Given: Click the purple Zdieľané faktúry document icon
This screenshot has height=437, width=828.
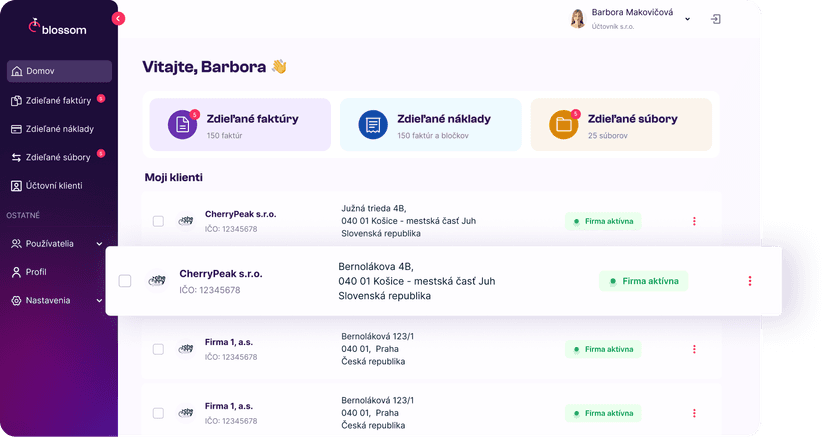Looking at the screenshot, I should (x=182, y=124).
